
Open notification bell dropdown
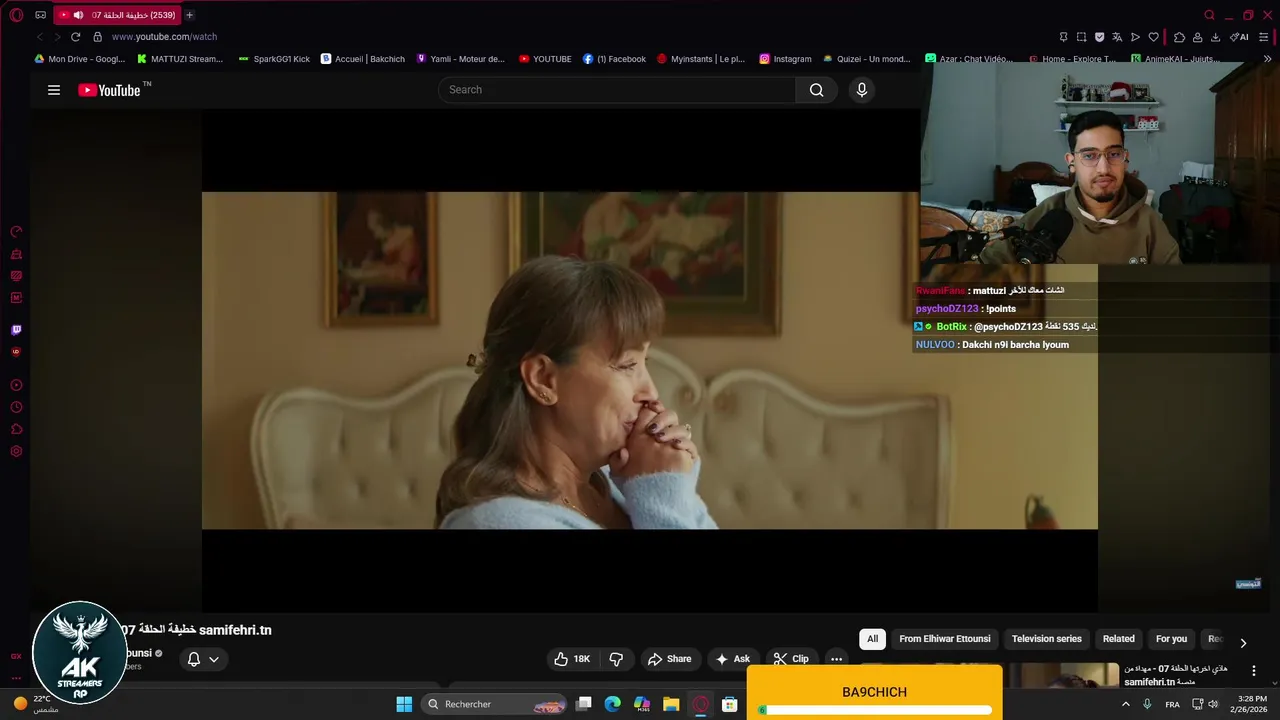(x=203, y=659)
